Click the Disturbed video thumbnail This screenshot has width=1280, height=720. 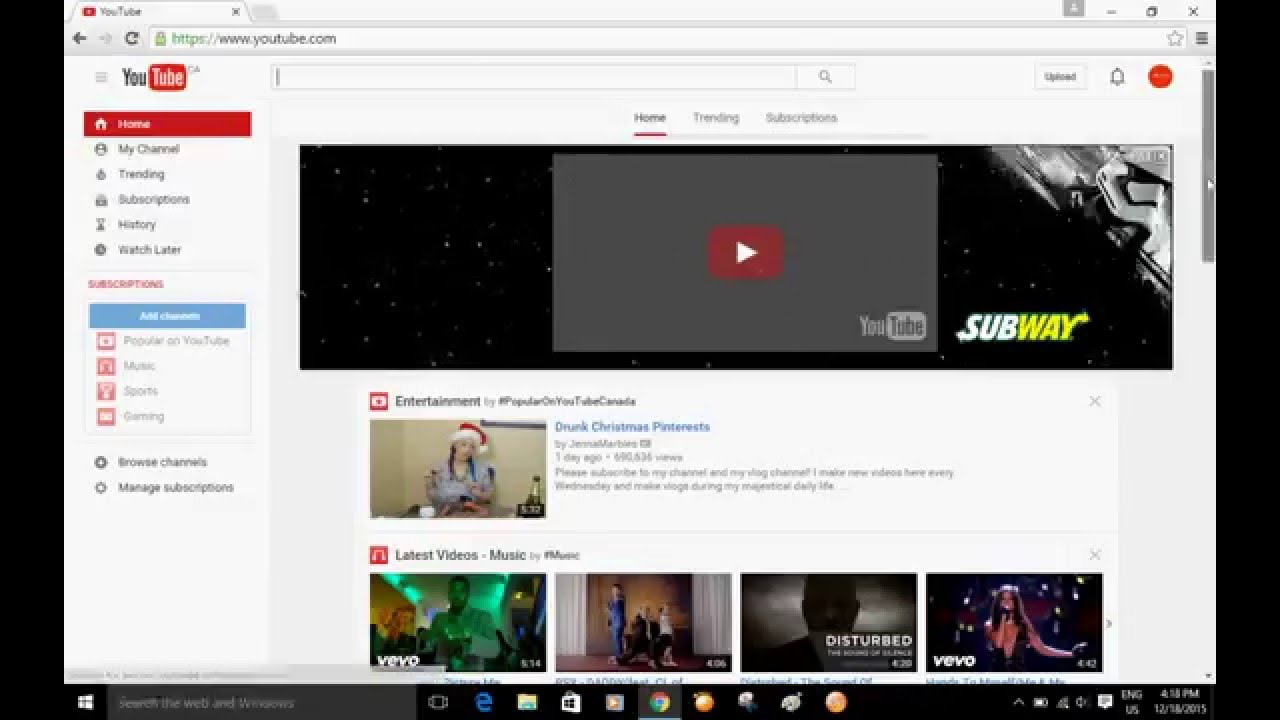828,622
